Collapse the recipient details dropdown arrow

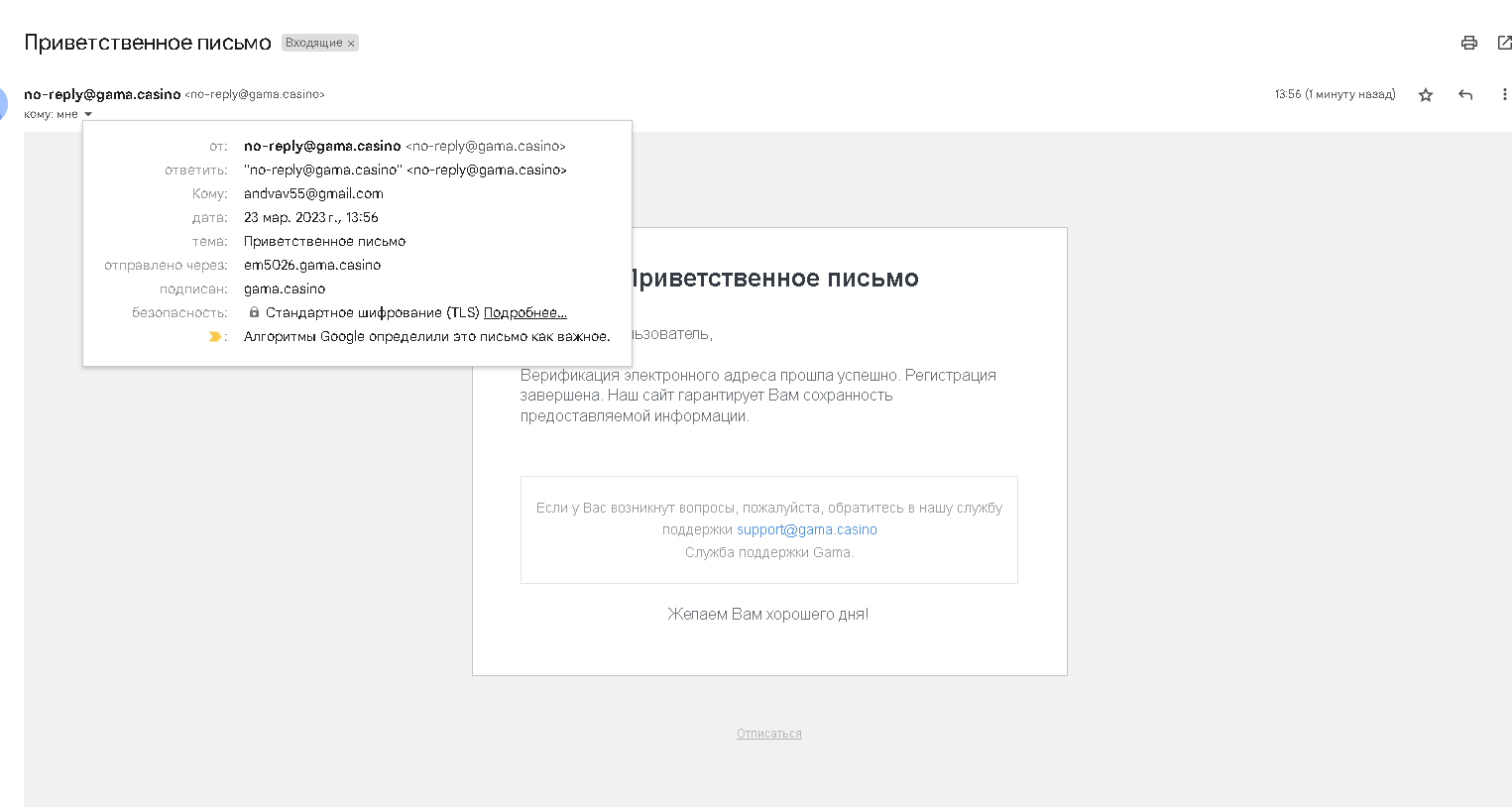(88, 115)
